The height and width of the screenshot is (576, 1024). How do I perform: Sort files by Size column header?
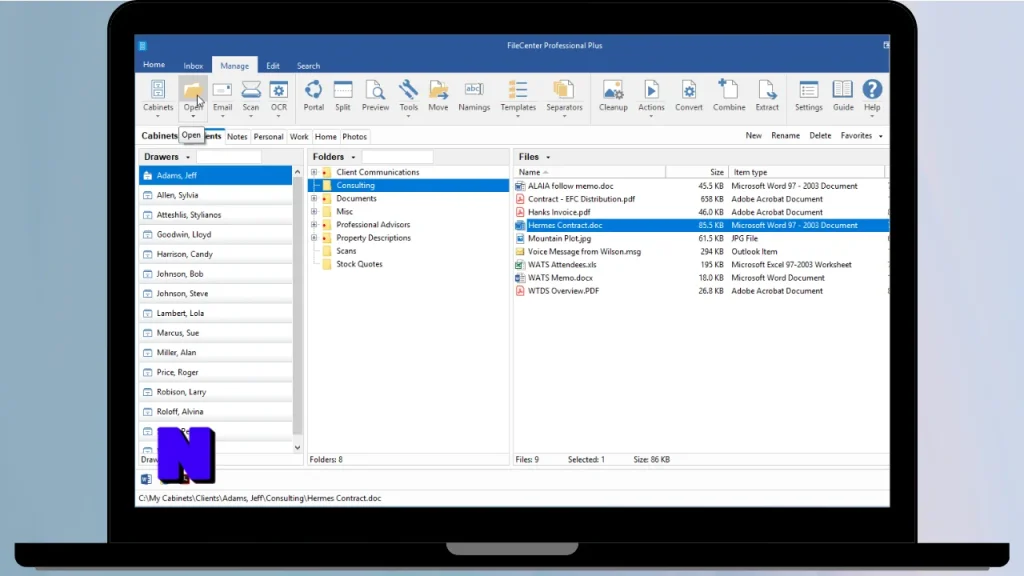tap(697, 172)
